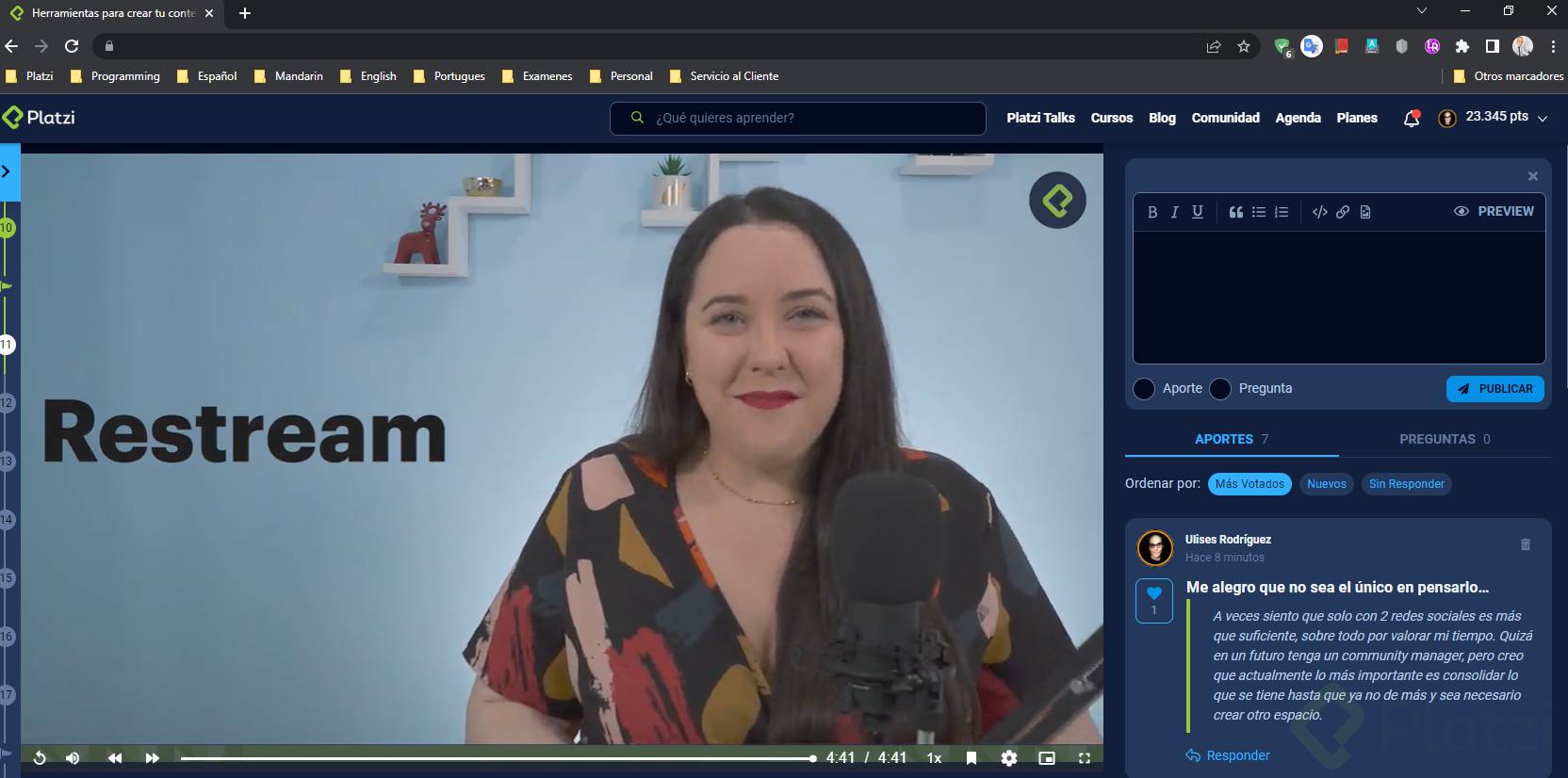Open the Platzi Talks menu item
The width and height of the screenshot is (1568, 778).
1040,118
